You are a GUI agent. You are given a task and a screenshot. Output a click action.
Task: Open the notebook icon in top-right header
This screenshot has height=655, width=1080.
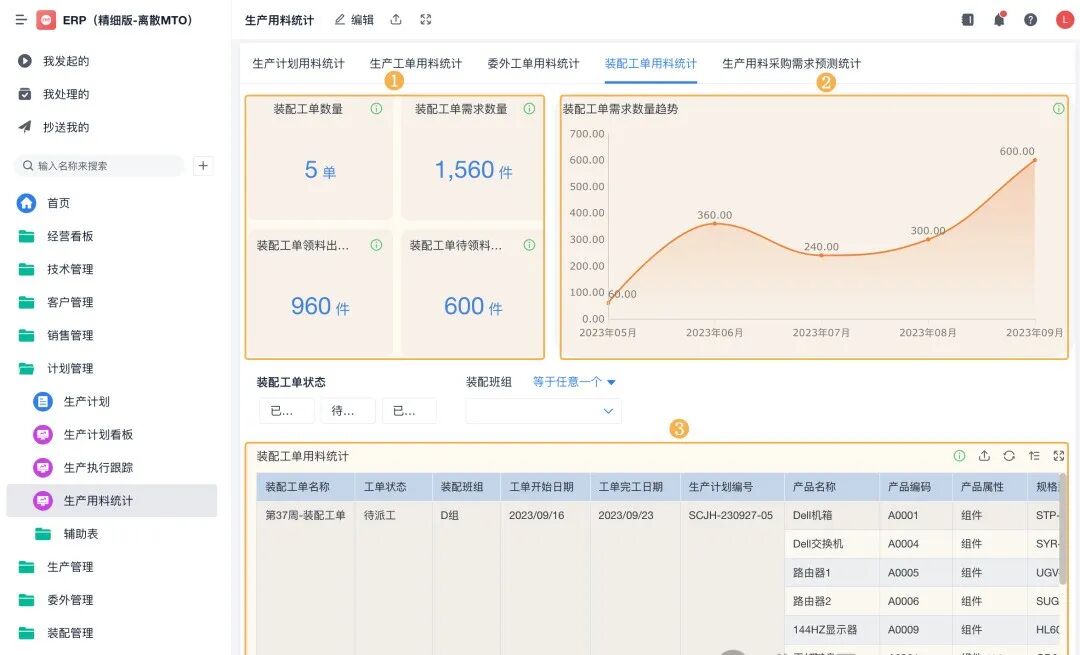(968, 19)
